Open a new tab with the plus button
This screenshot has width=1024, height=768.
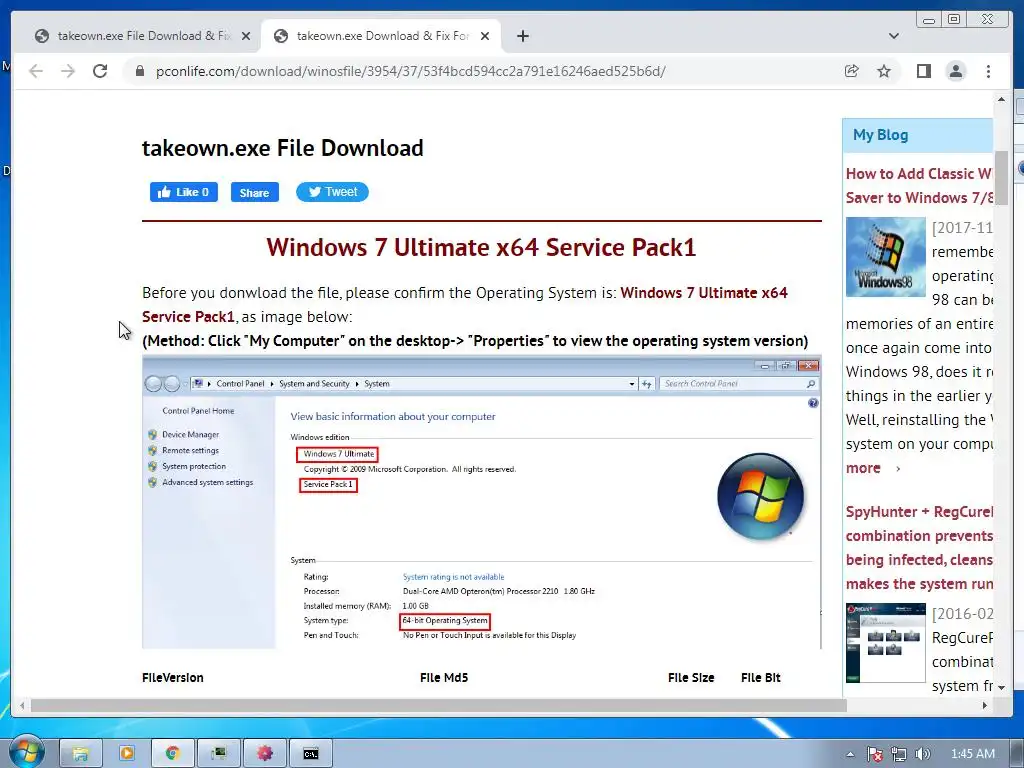(522, 36)
